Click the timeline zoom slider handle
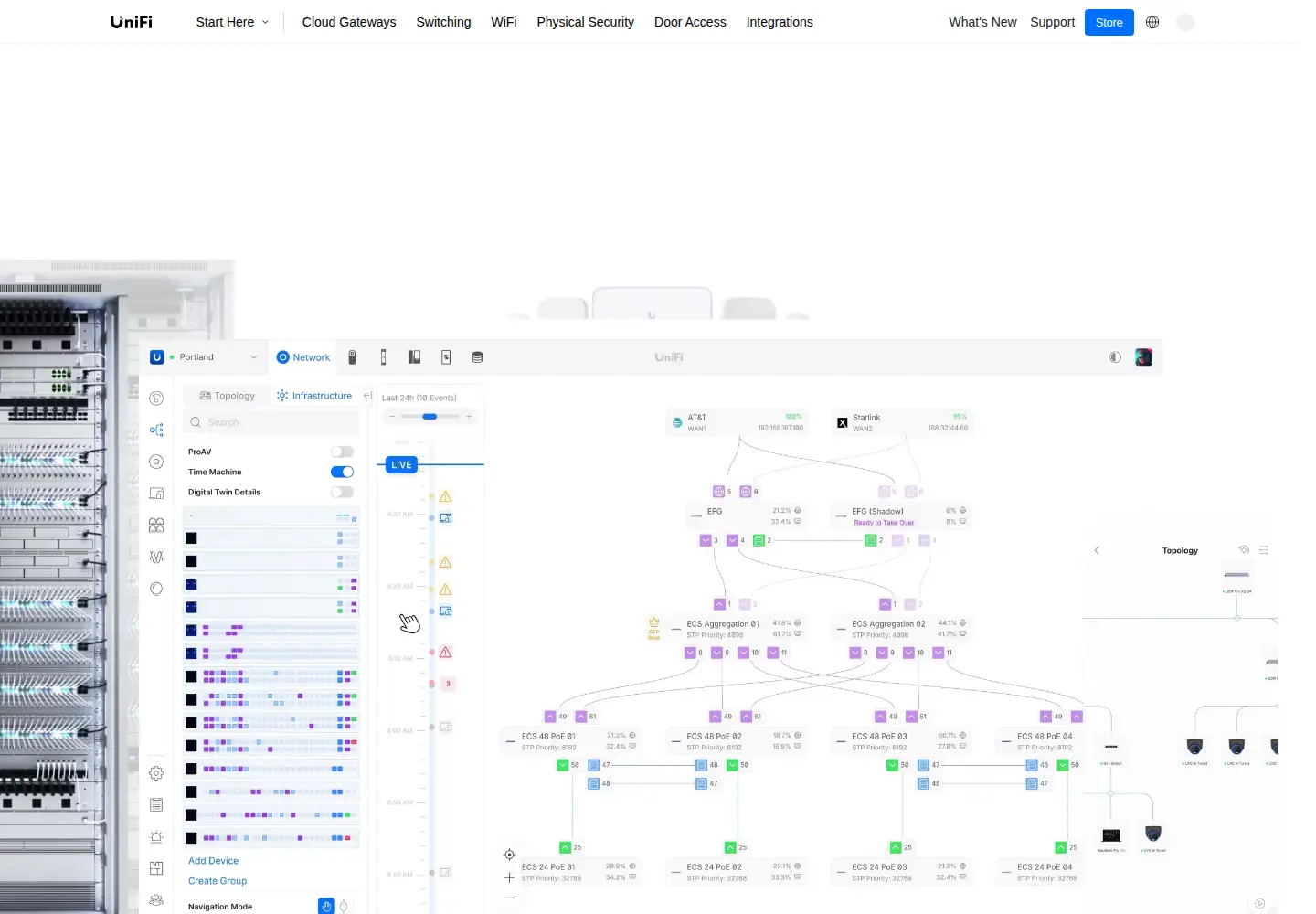Screen dimensions: 1316x914 pos(430,417)
